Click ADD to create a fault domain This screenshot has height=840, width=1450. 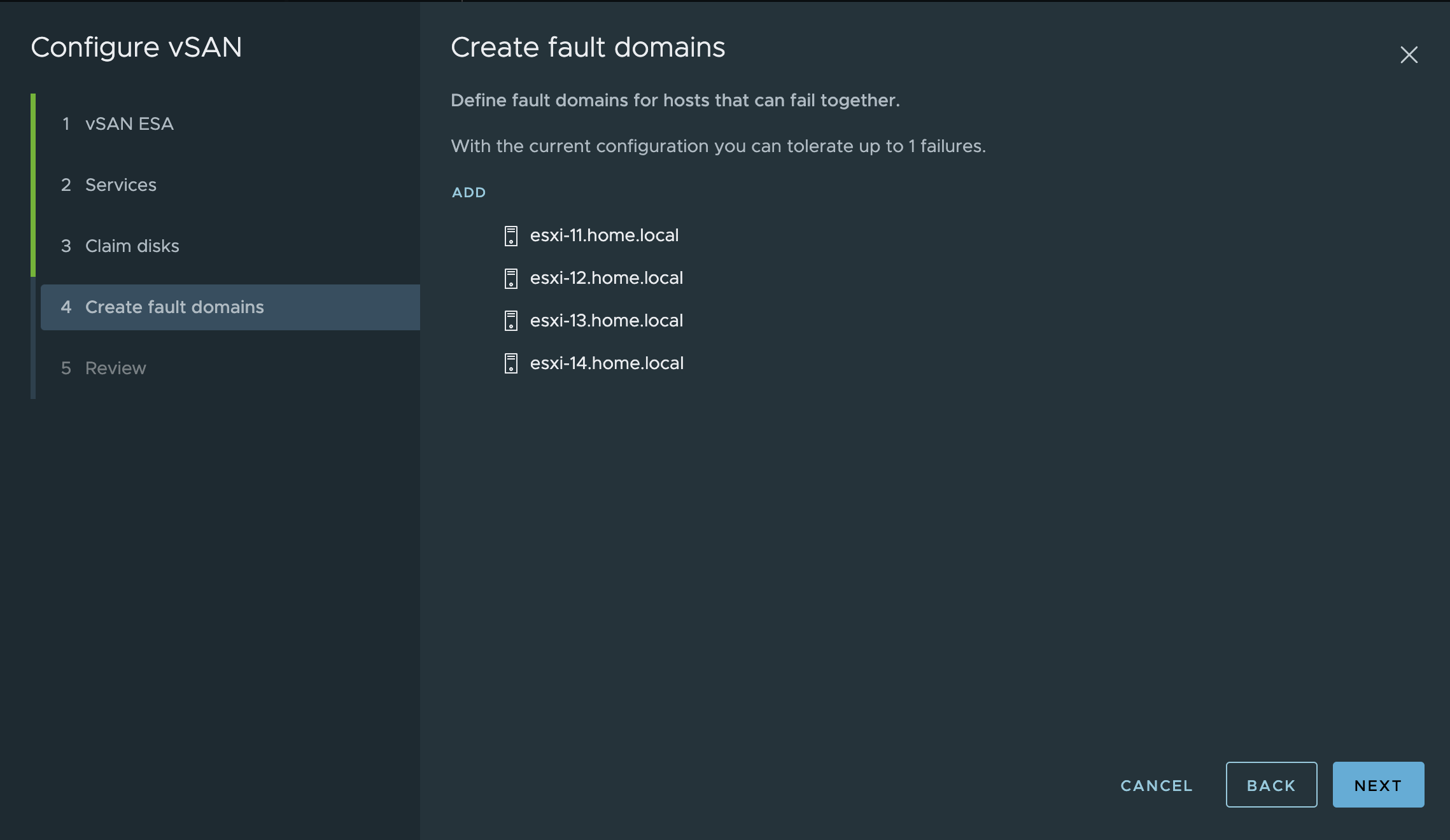[x=468, y=192]
